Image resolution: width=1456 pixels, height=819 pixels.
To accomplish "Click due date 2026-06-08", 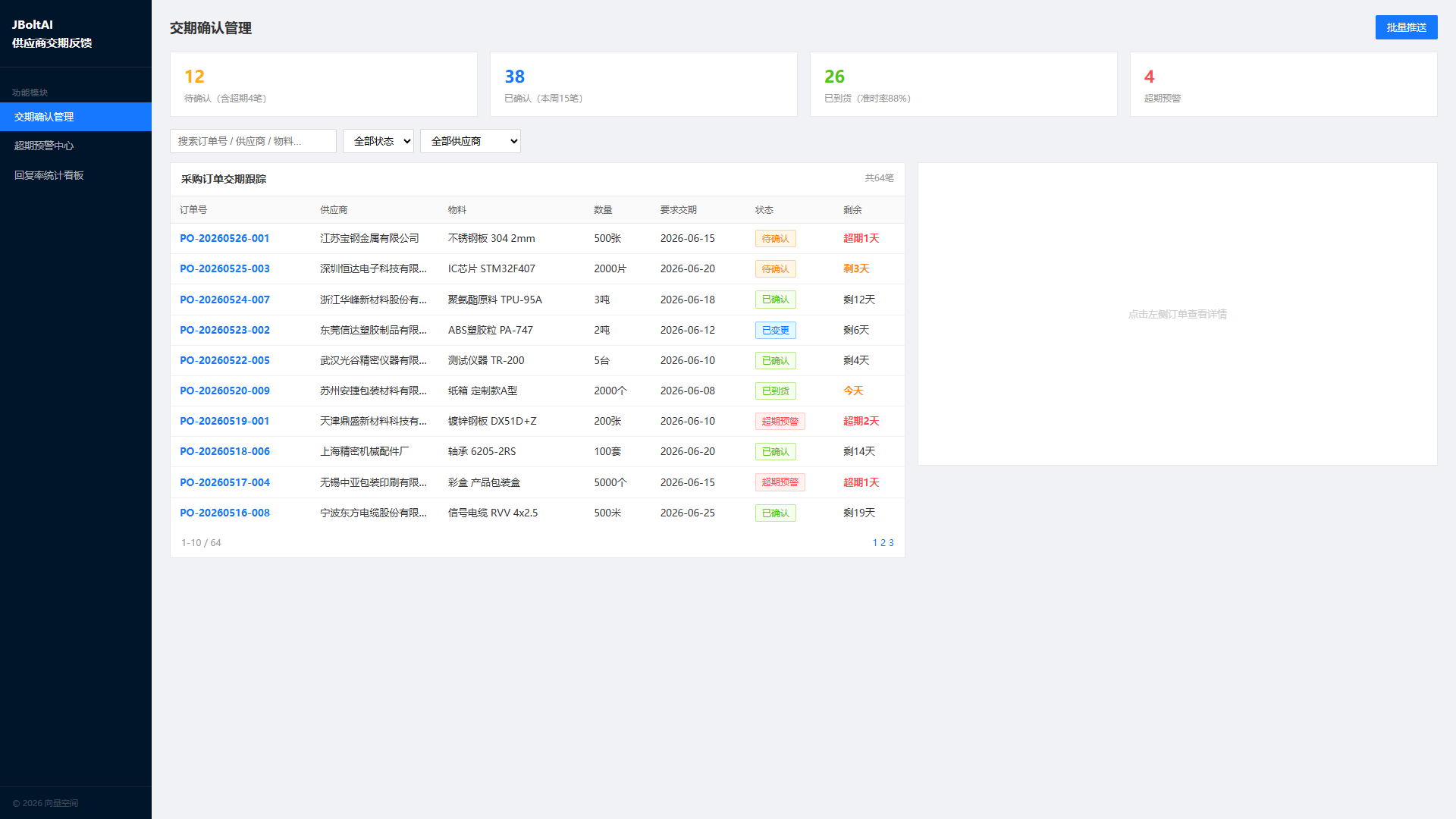I will [x=688, y=391].
